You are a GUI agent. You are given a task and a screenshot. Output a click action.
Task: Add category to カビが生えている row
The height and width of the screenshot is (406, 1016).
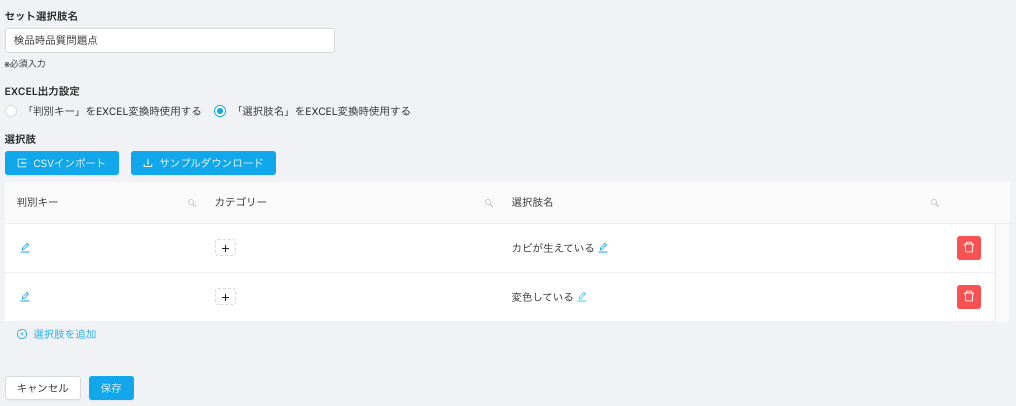(x=225, y=248)
